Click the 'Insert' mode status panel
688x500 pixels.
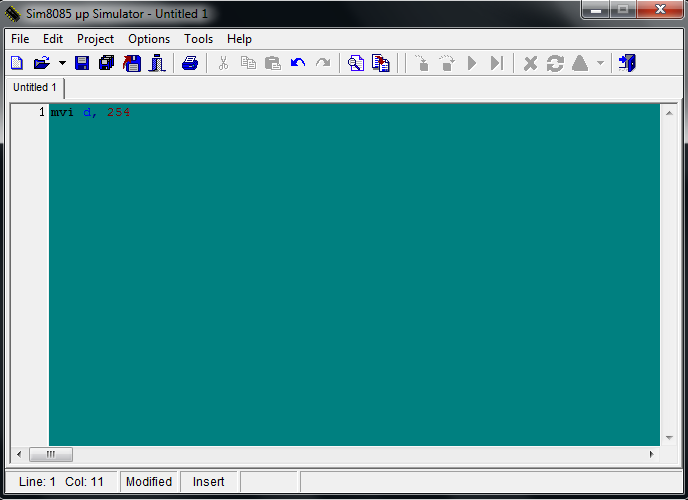208,482
